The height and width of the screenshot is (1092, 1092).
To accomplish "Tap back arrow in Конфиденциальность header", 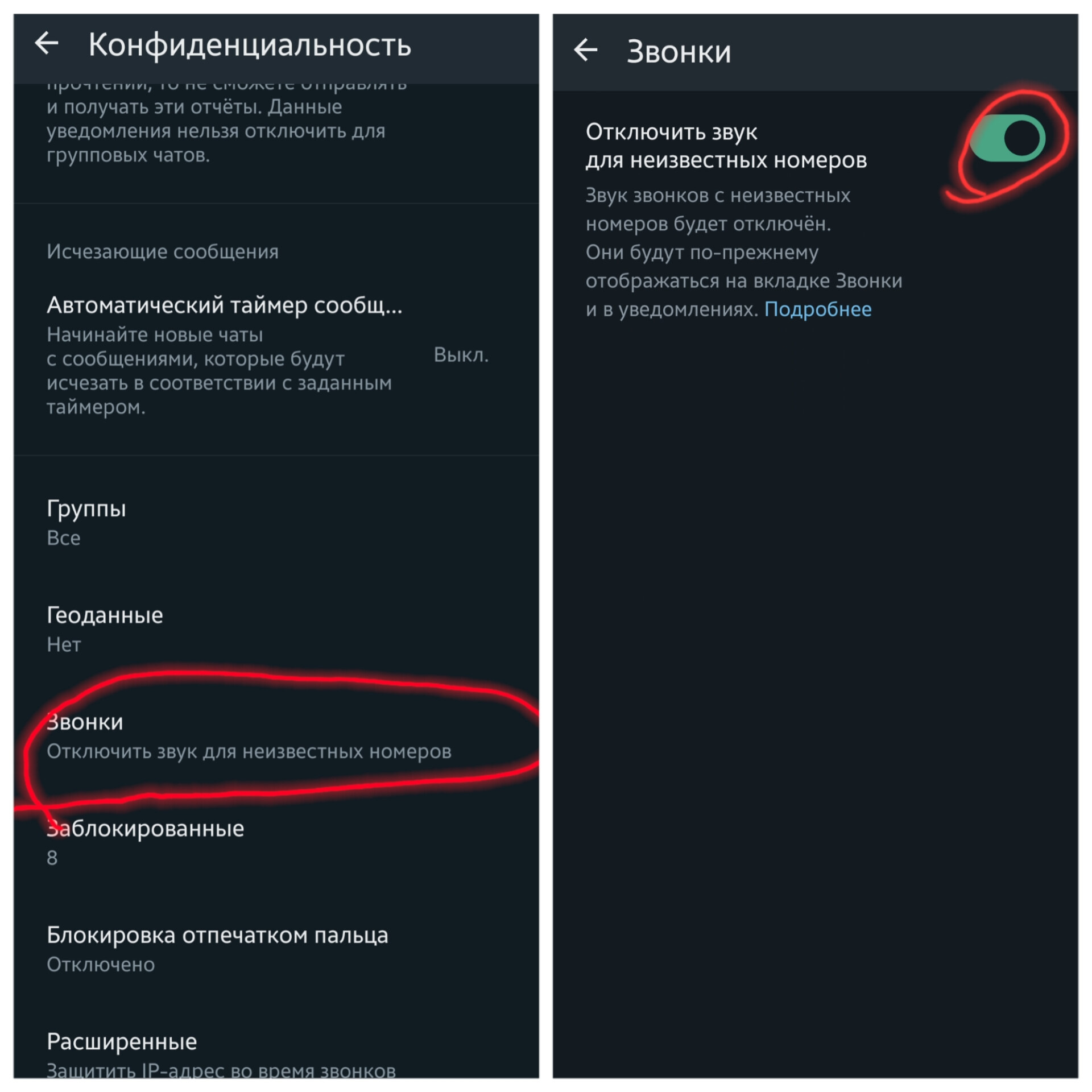I will coord(47,43).
